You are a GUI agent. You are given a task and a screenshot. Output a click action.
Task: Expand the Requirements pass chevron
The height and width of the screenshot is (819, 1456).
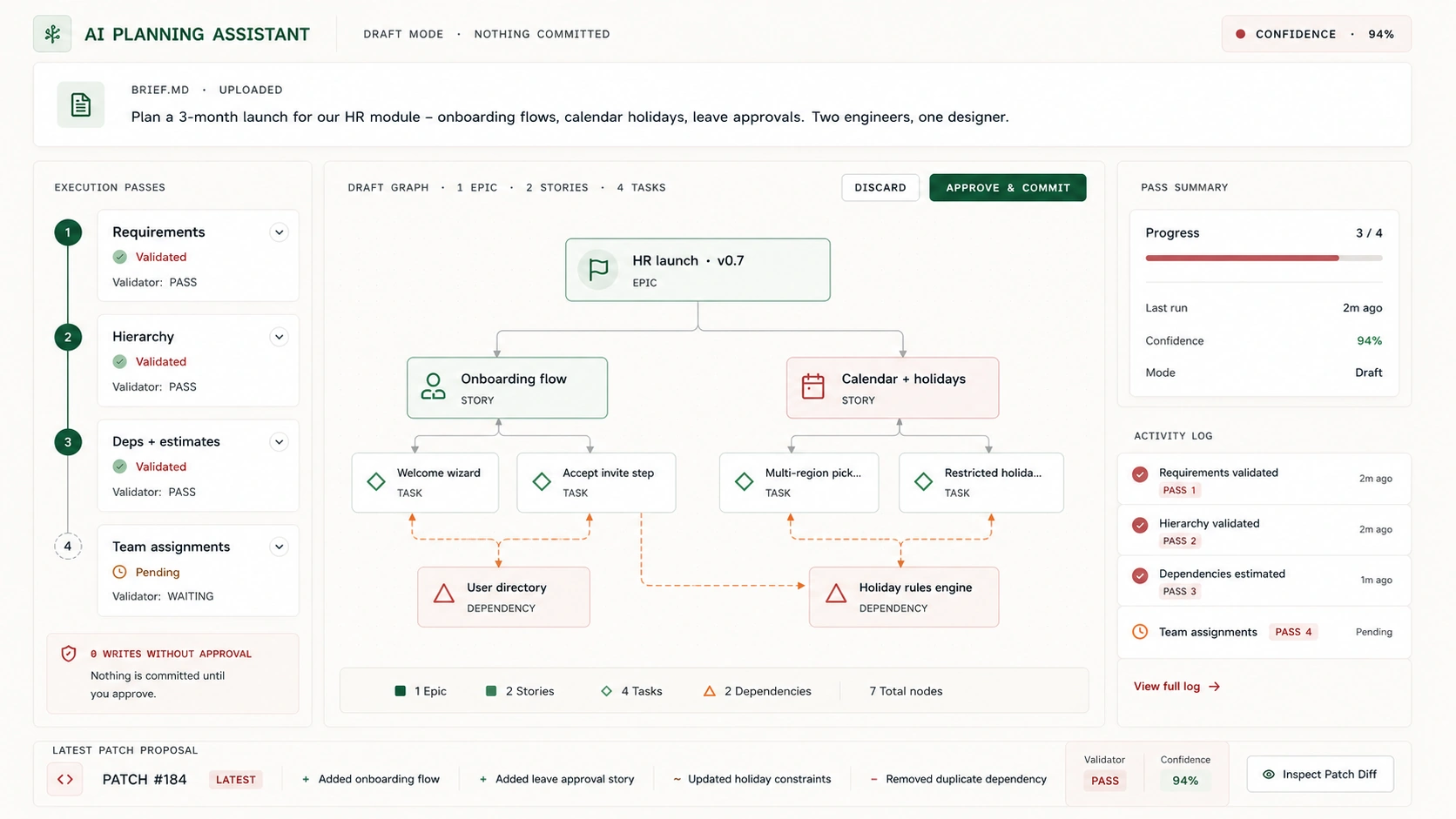tap(279, 232)
